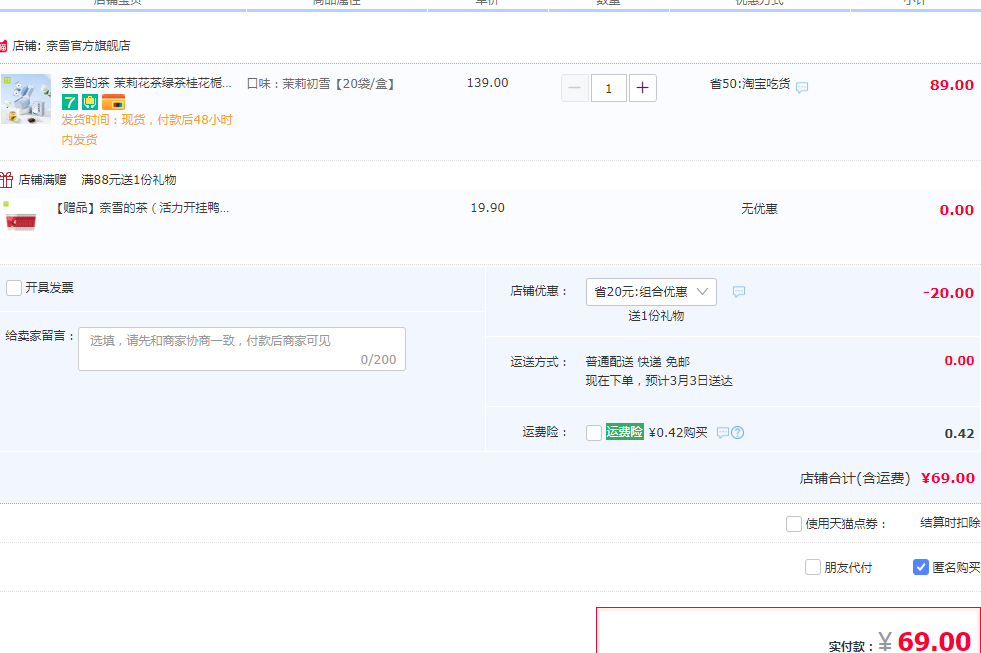
Task: Expand the 省20元:组合优惠 dropdown
Action: point(651,292)
